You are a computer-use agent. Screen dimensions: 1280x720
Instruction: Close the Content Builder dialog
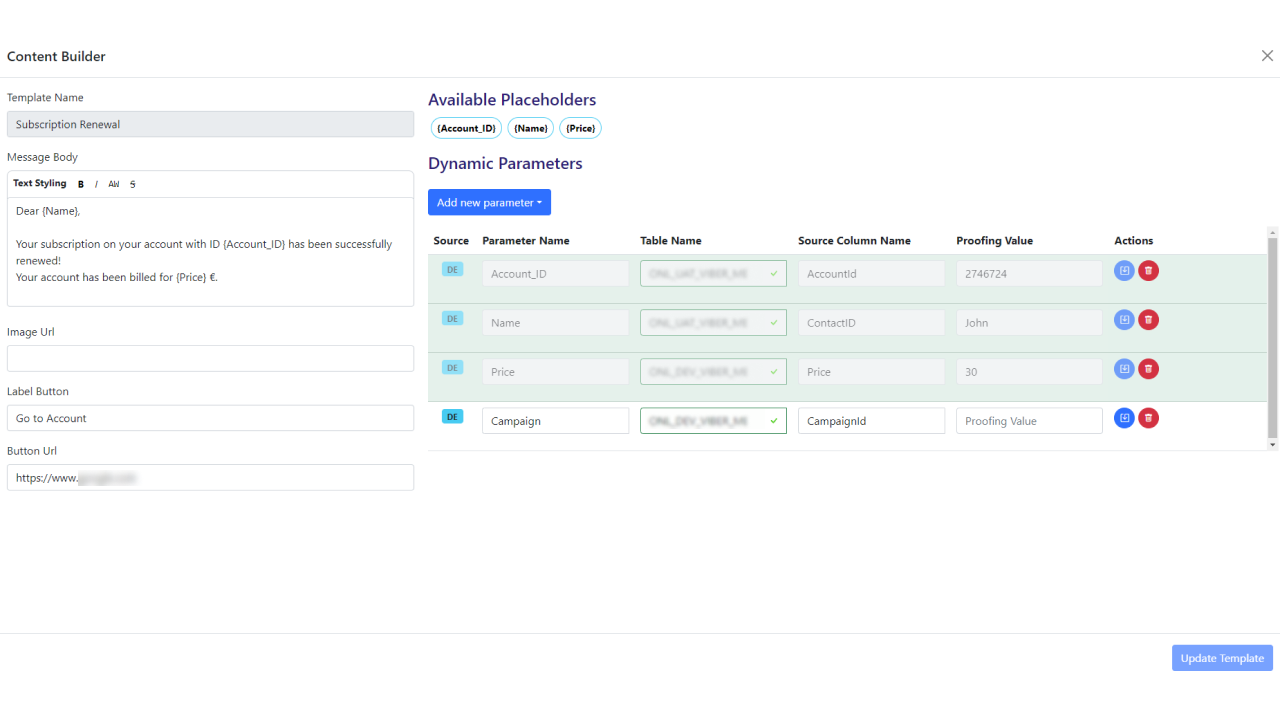pyautogui.click(x=1267, y=56)
